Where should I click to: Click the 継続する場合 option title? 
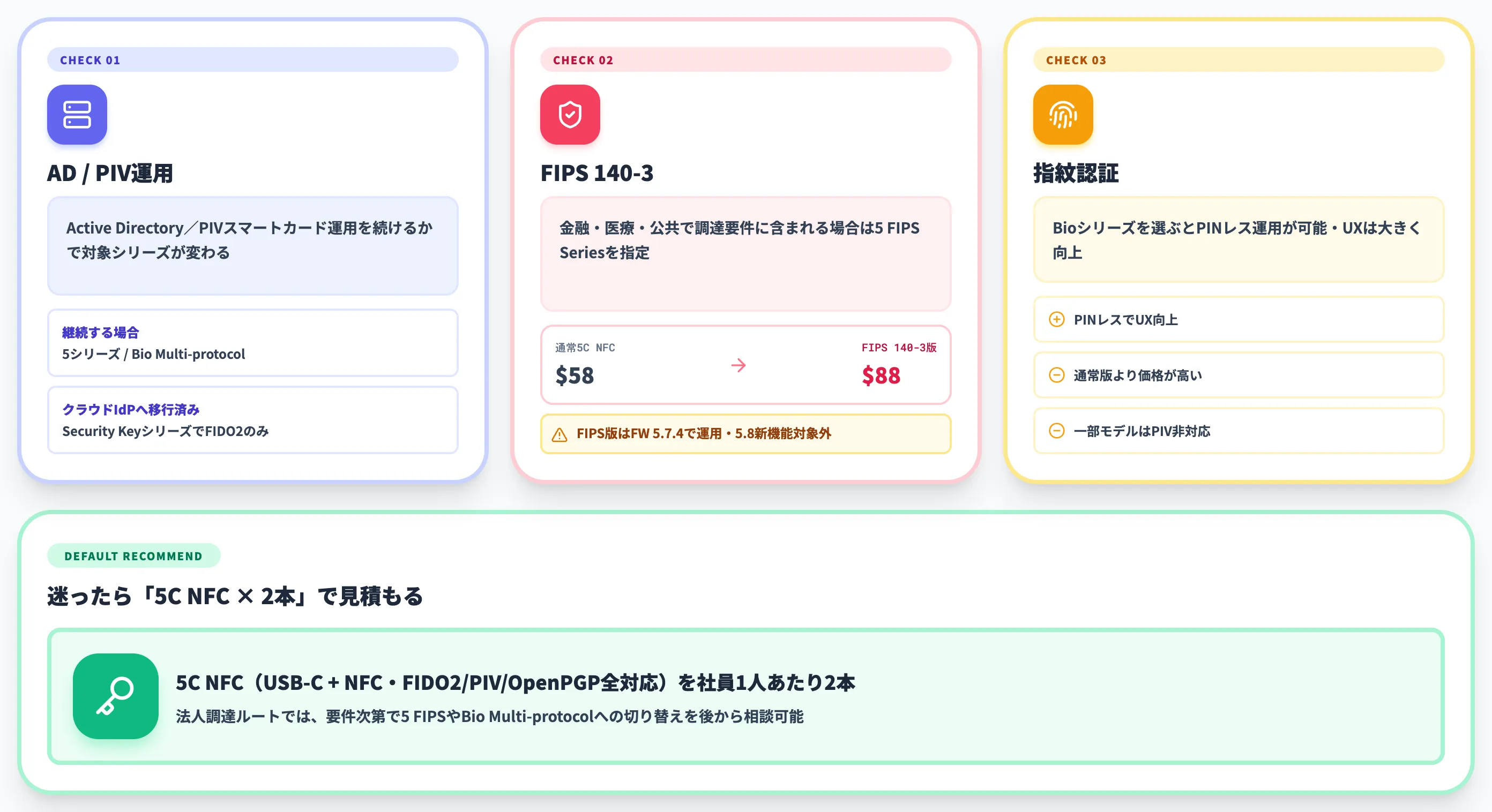coord(100,332)
